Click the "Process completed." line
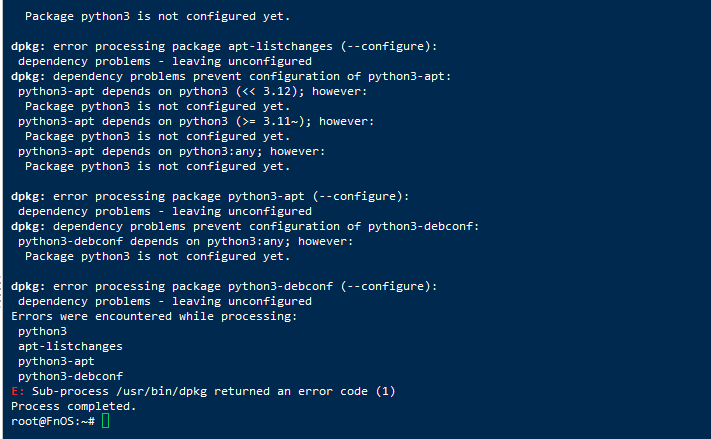Image resolution: width=711 pixels, height=439 pixels. [74, 406]
